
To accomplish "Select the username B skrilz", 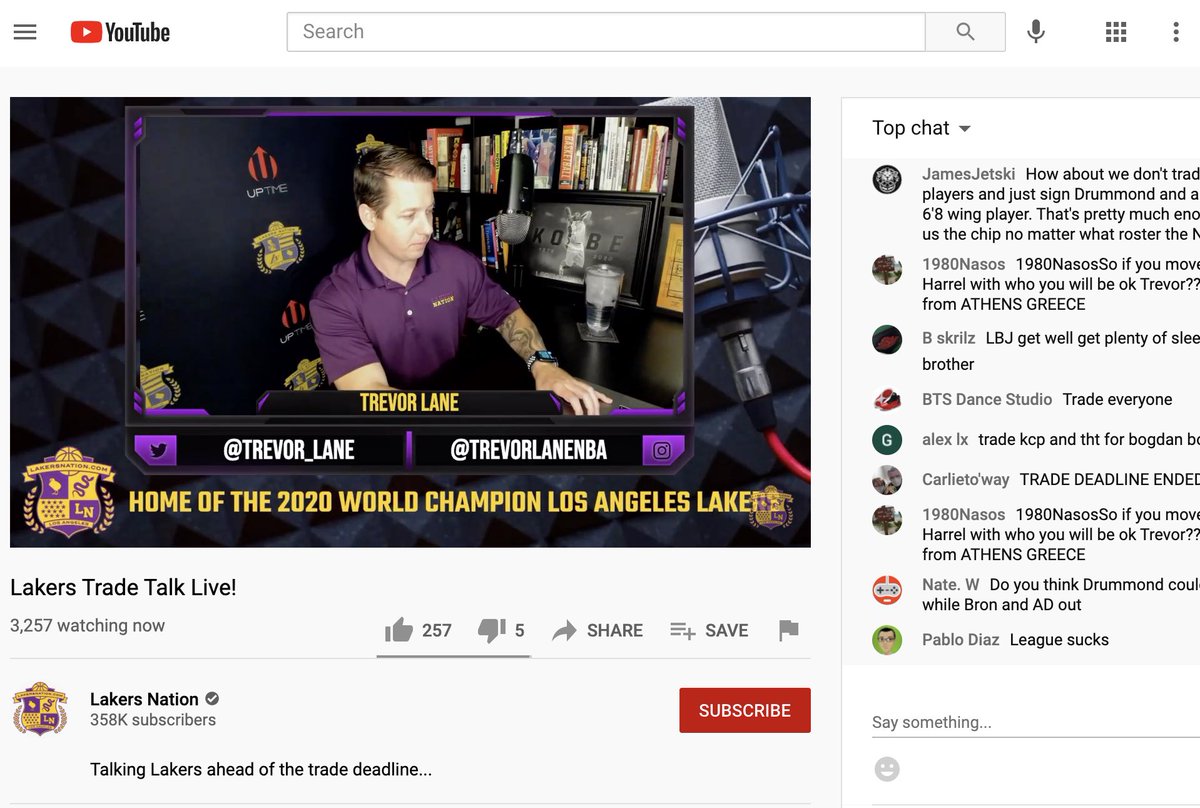I will pyautogui.click(x=949, y=338).
